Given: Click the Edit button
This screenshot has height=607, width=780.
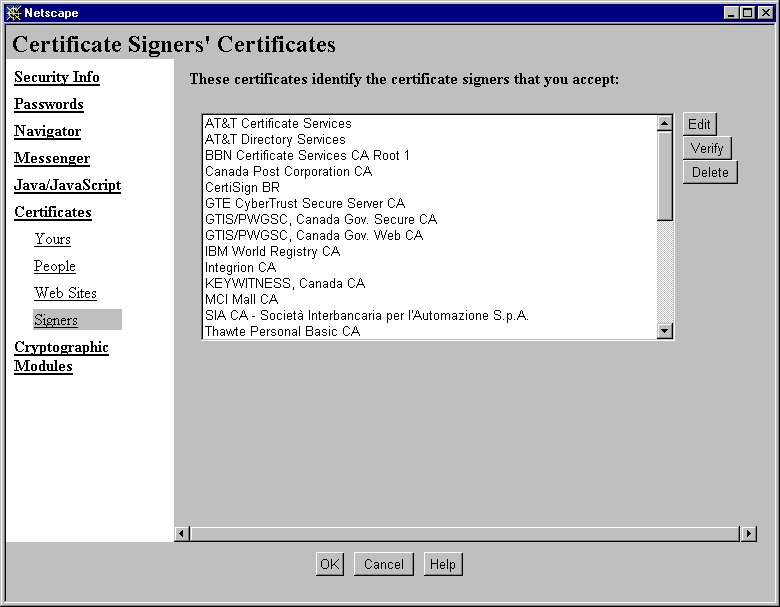Looking at the screenshot, I should 699,124.
